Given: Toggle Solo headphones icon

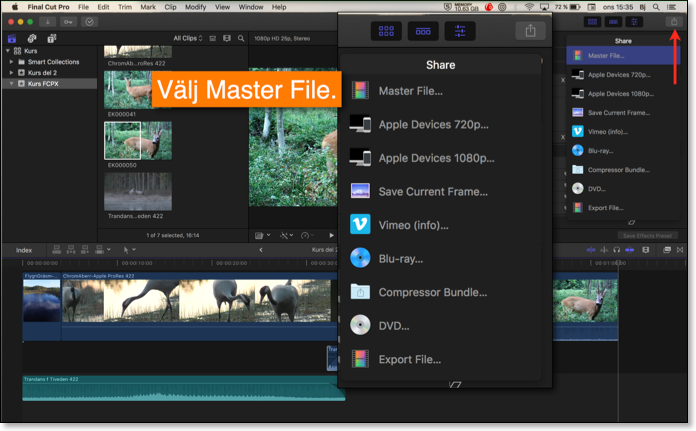Looking at the screenshot, I should tap(617, 250).
